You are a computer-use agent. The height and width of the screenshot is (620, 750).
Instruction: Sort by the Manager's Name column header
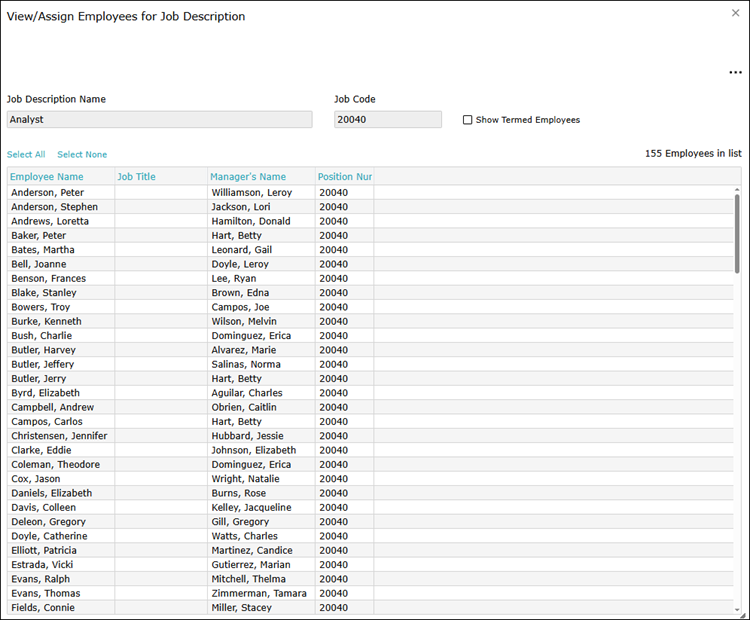click(248, 177)
